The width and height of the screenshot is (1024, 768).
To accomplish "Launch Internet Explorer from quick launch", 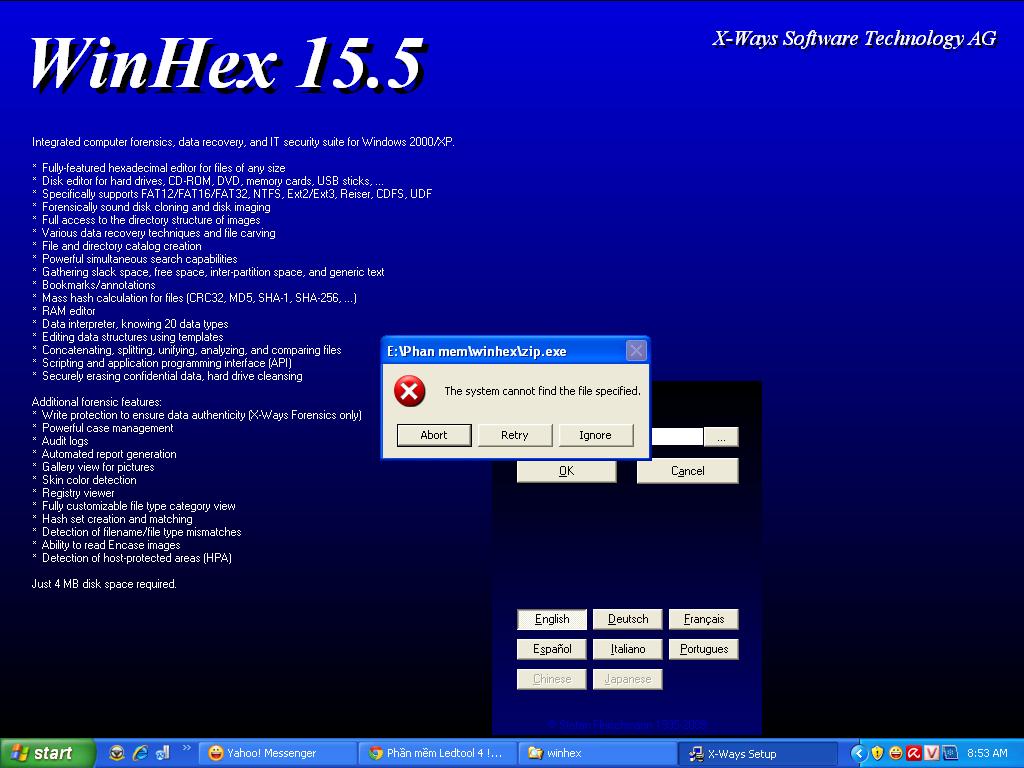I will point(140,753).
